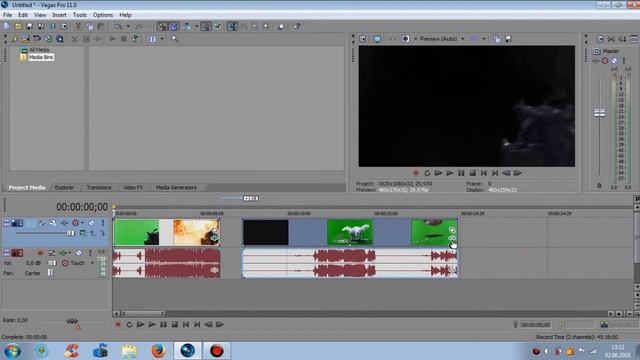Stop playback in timeline transport bar
640x360 pixels.
175,324
